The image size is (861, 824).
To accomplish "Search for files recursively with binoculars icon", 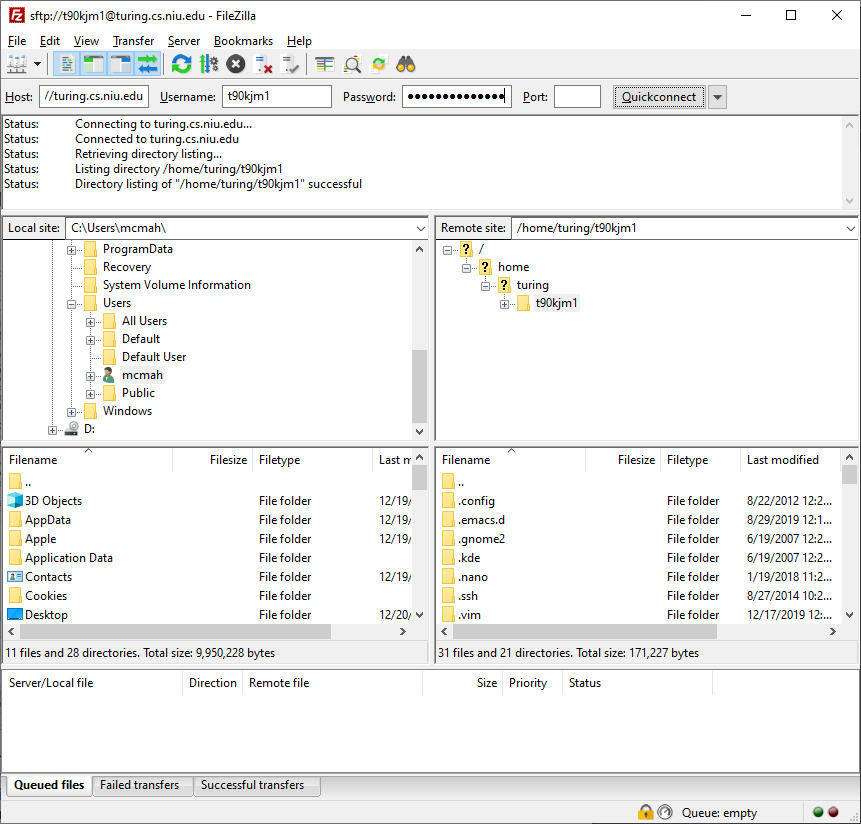I will 406,65.
